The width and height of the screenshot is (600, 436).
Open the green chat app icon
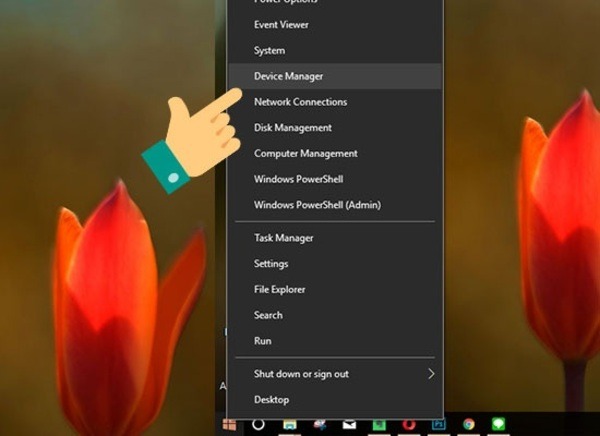click(x=498, y=424)
